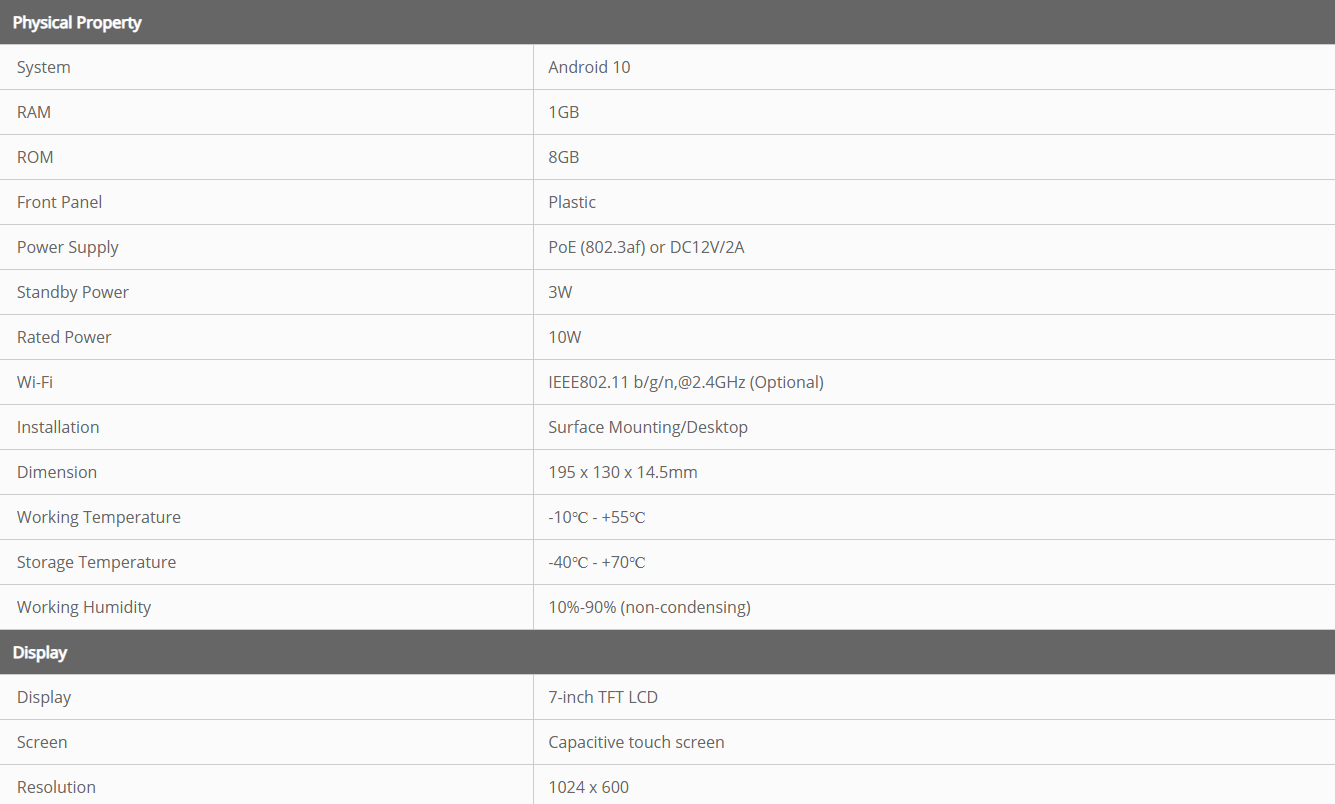Click the IEEE802.11 b/g/n Wi-Fi value

pos(685,382)
